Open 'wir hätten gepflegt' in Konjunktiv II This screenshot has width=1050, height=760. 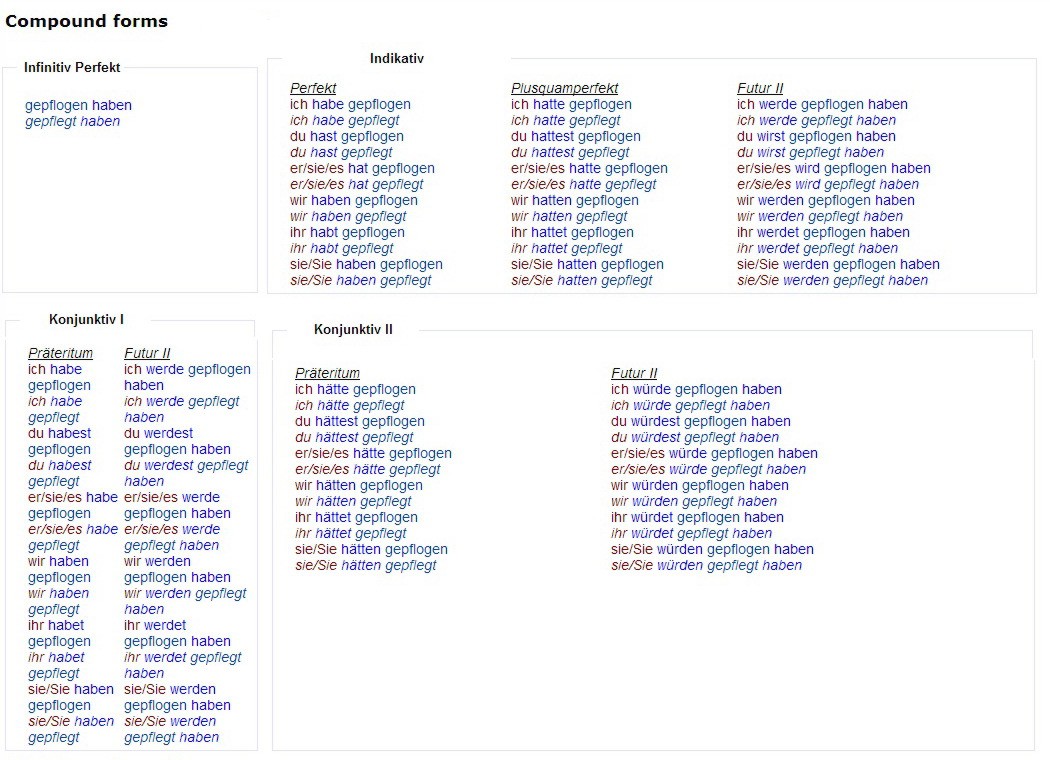[353, 501]
